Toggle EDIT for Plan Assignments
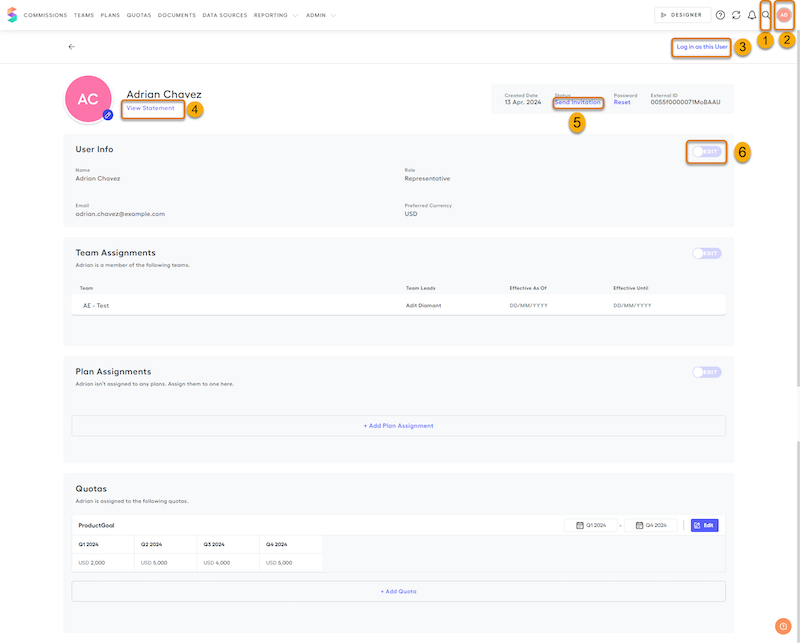 705,371
